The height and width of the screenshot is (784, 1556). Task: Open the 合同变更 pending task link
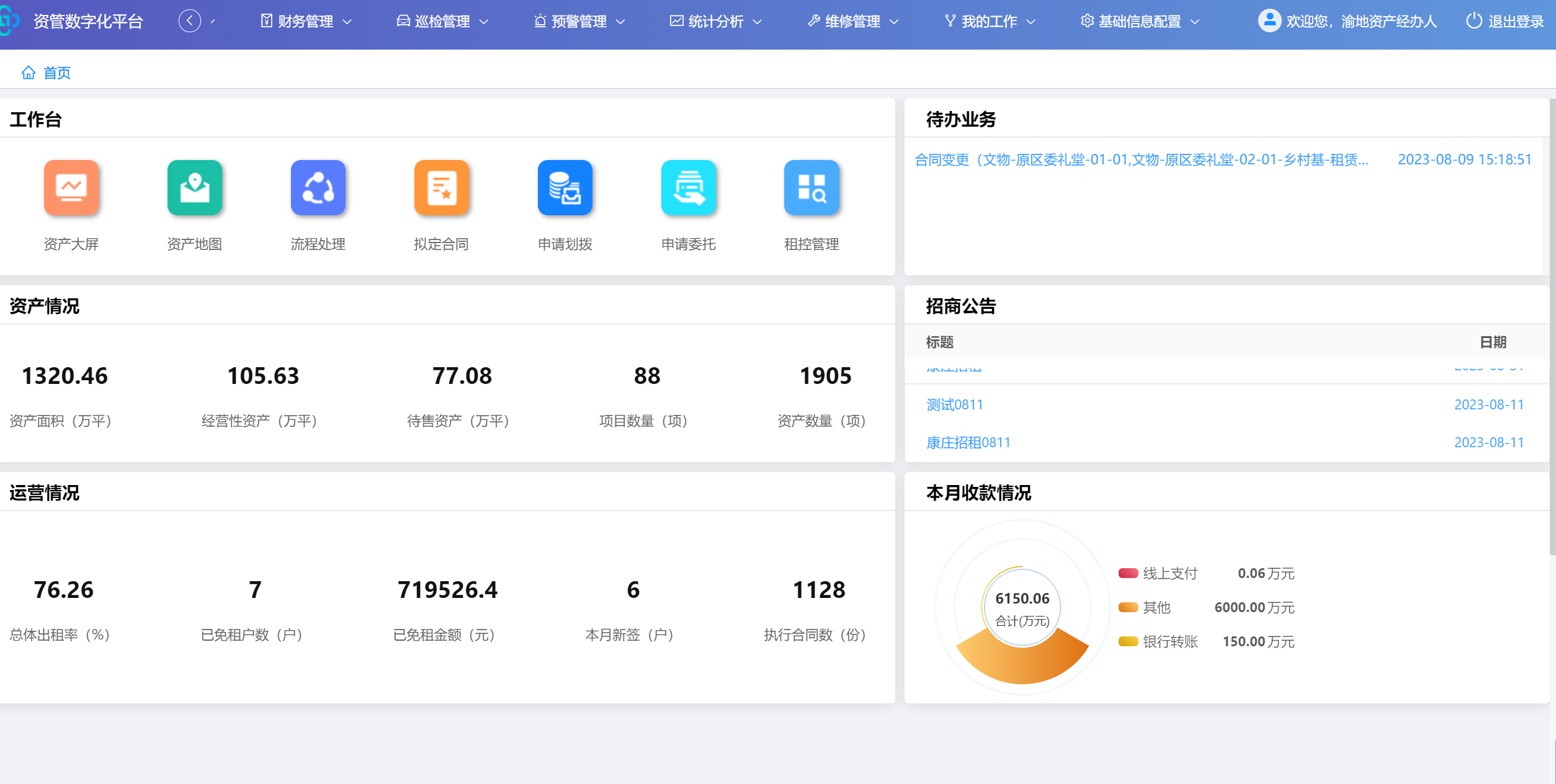click(x=1142, y=159)
